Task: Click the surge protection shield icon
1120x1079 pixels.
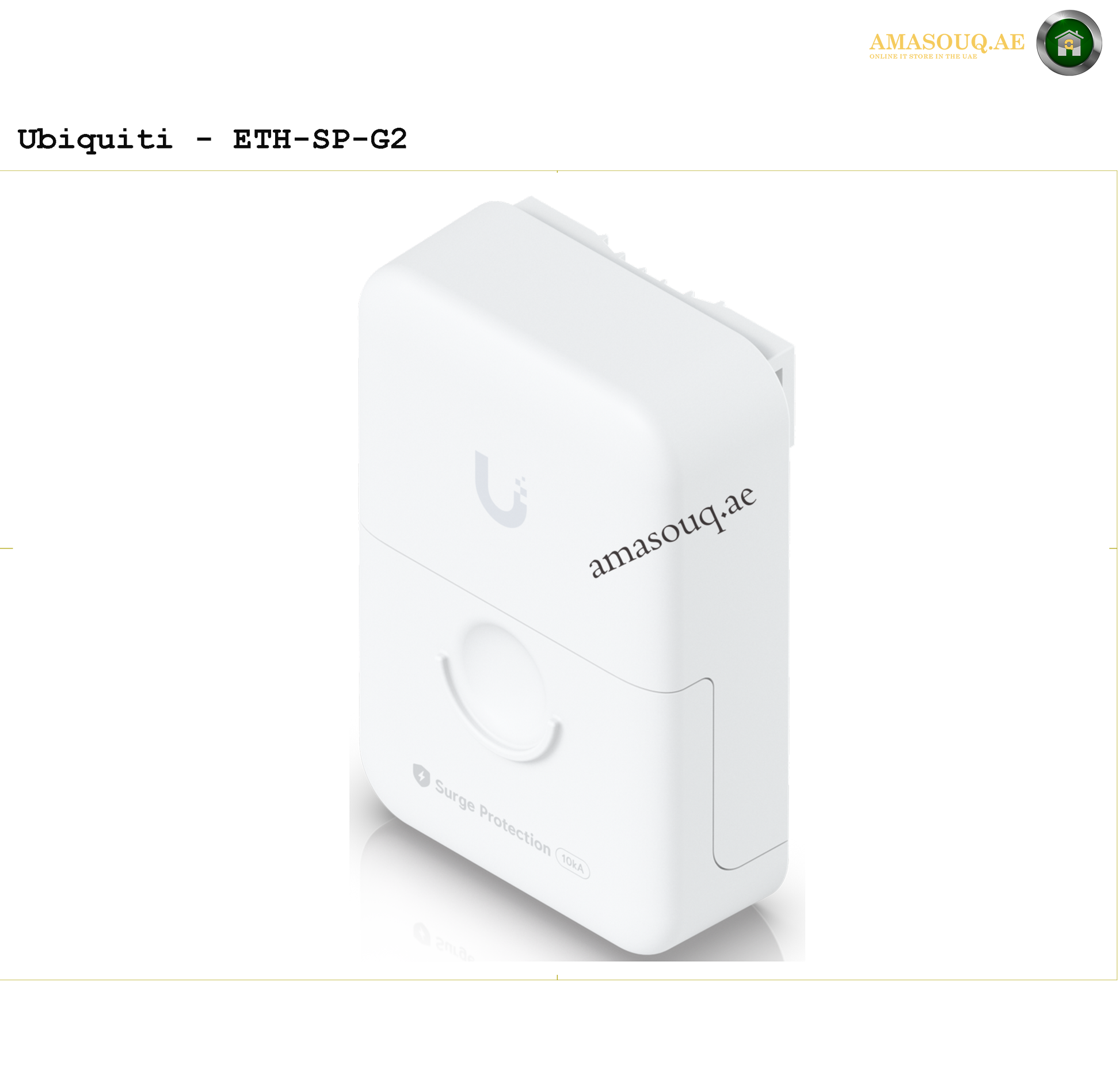Action: [421, 775]
